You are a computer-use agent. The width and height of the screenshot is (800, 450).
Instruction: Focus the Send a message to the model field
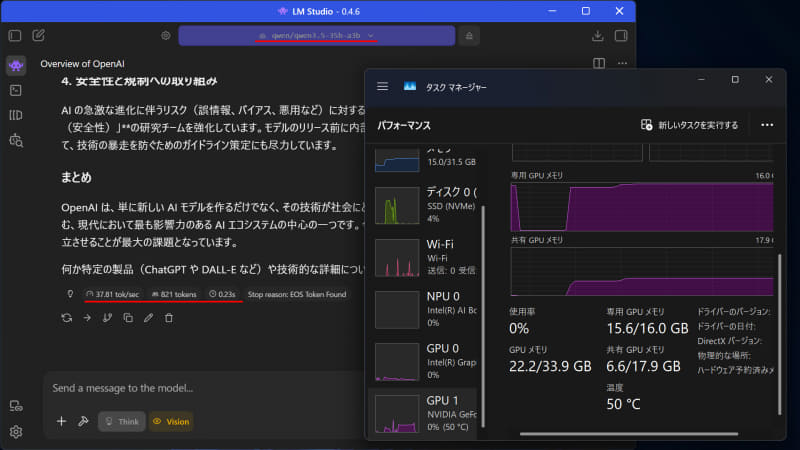(204, 388)
